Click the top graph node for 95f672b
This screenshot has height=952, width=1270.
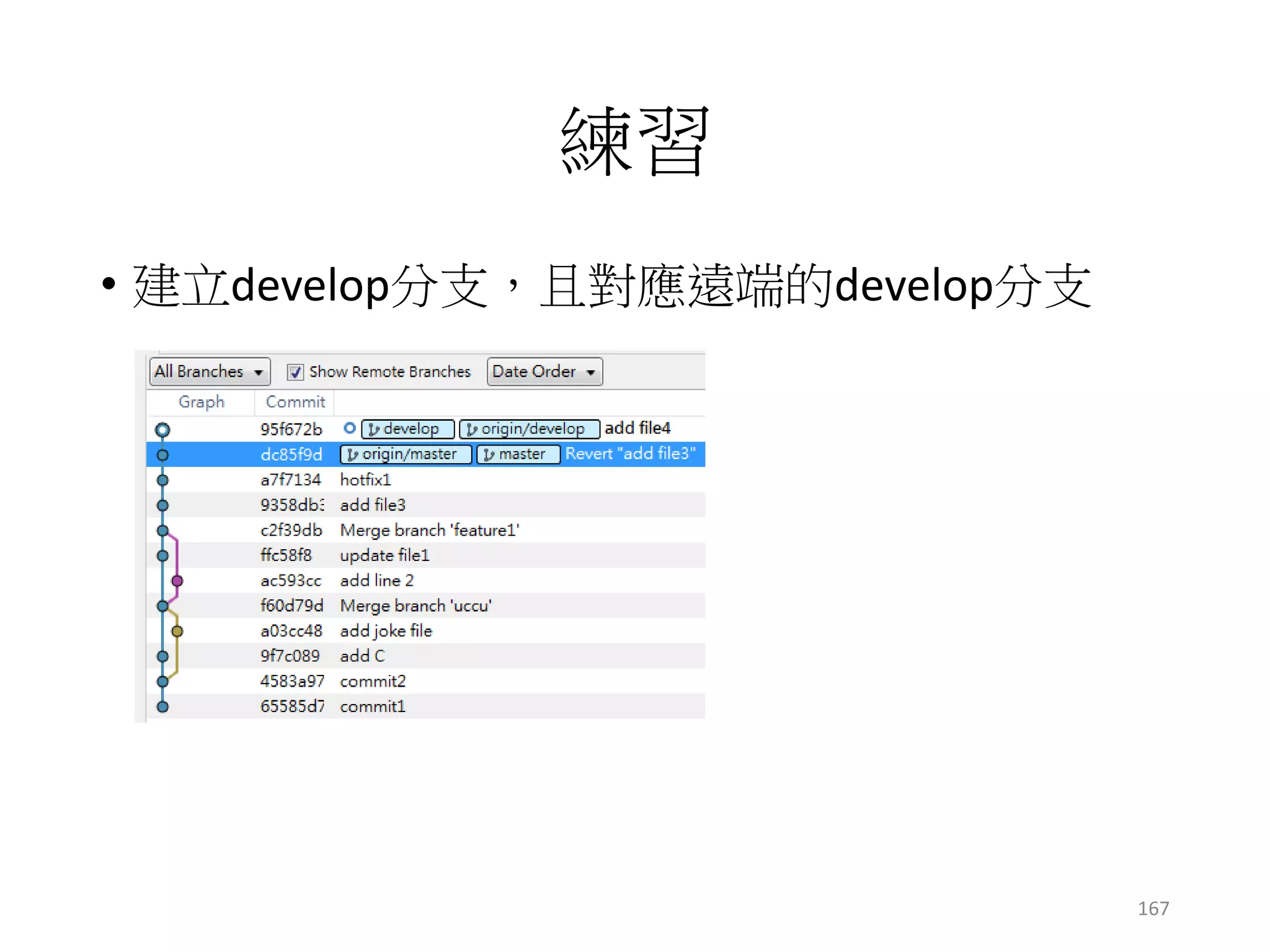pos(162,430)
